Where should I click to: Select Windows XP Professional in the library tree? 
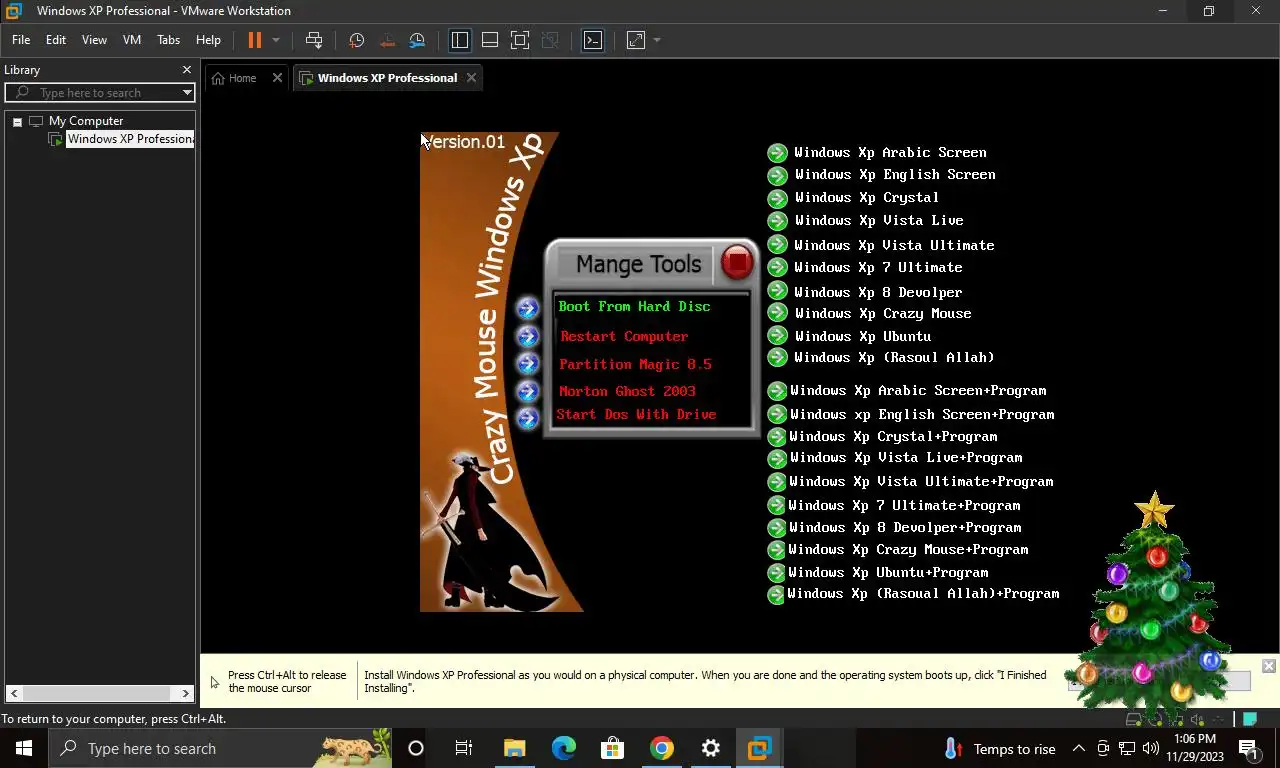tap(130, 139)
